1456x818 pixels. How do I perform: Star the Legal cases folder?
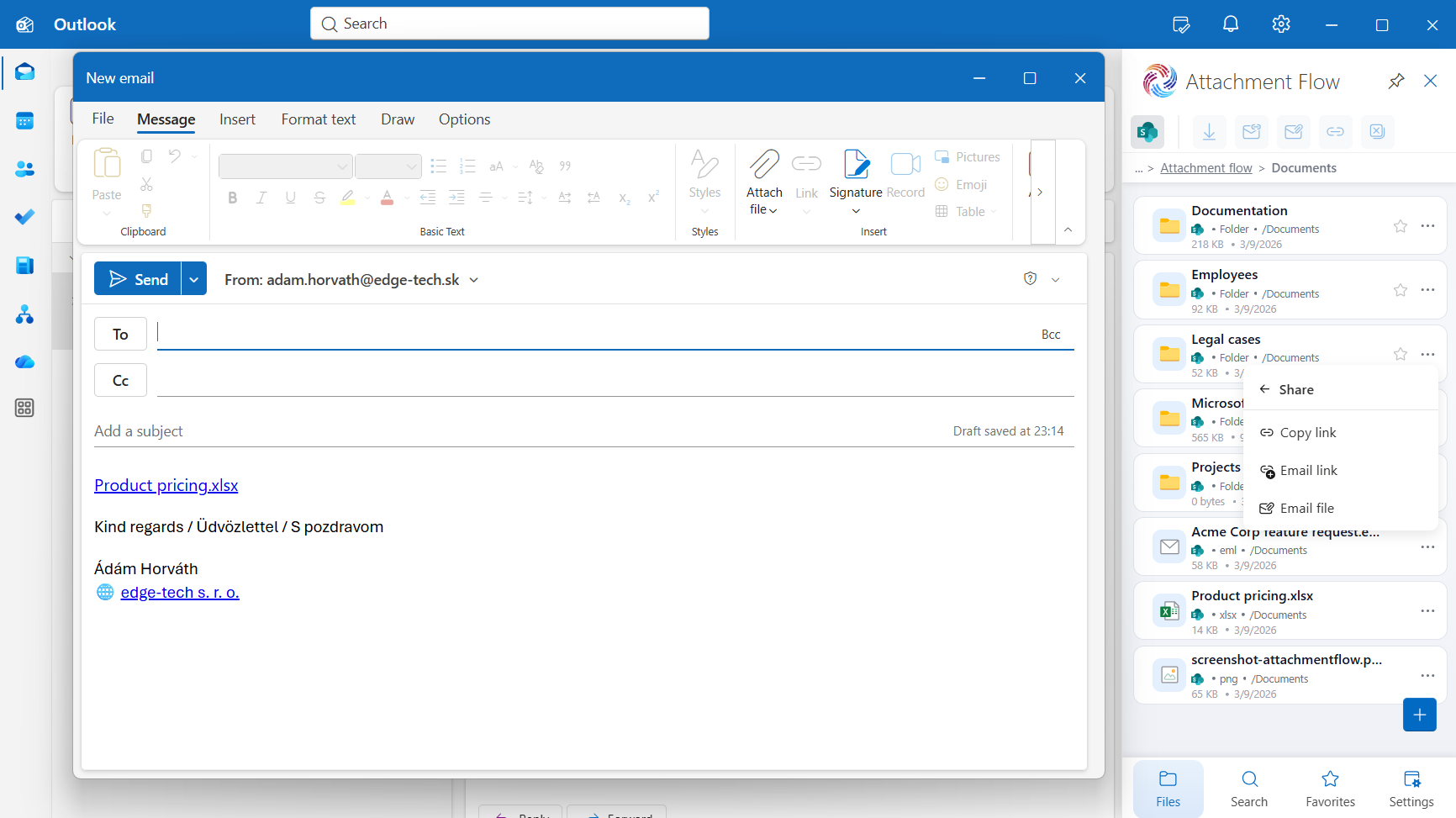1401,354
